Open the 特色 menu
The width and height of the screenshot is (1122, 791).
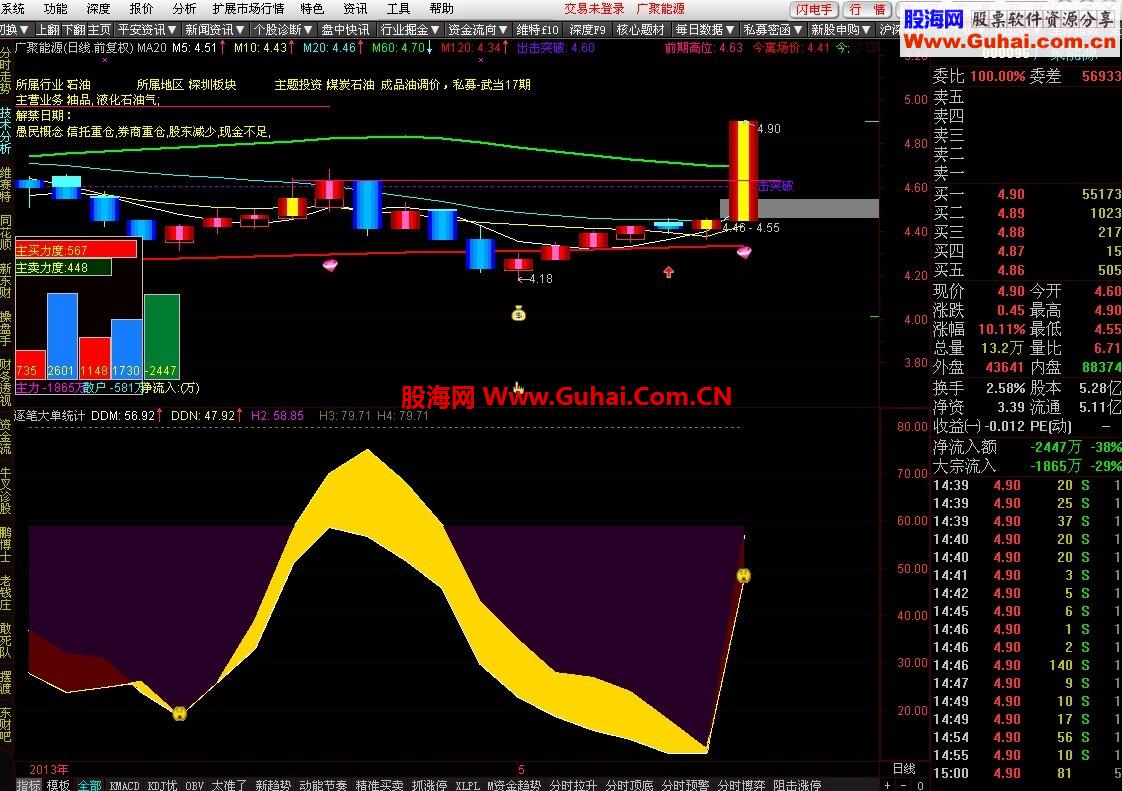[312, 9]
